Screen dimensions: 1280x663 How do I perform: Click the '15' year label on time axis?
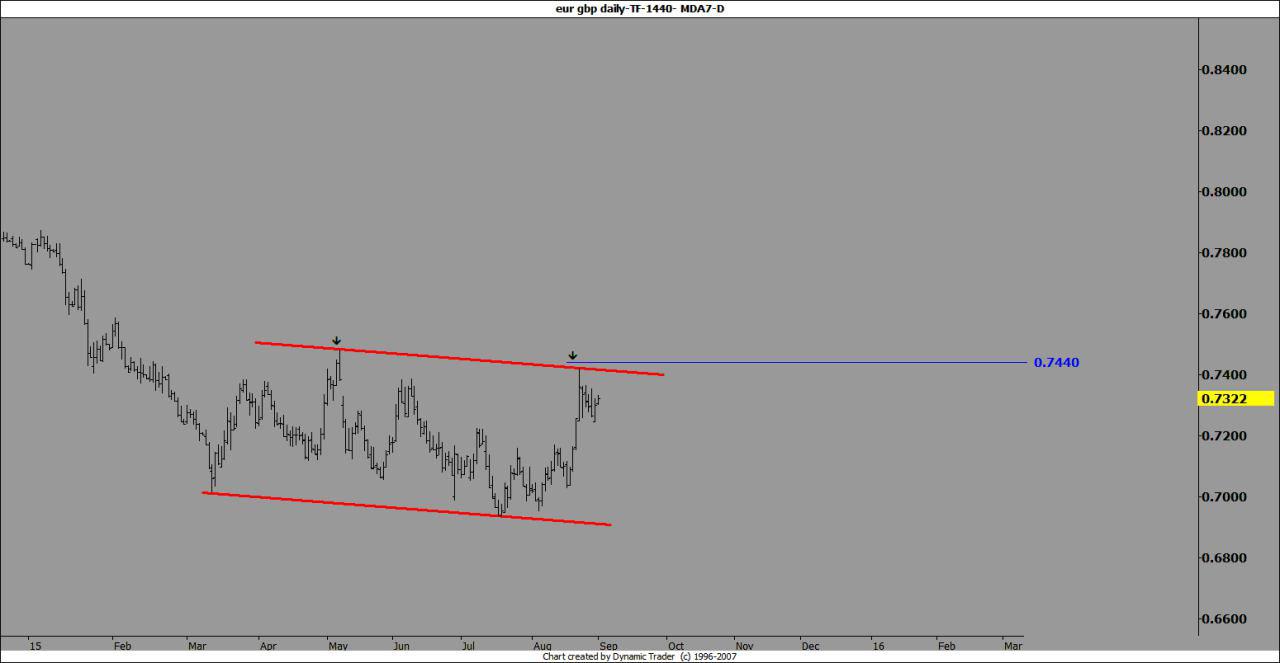click(x=36, y=646)
